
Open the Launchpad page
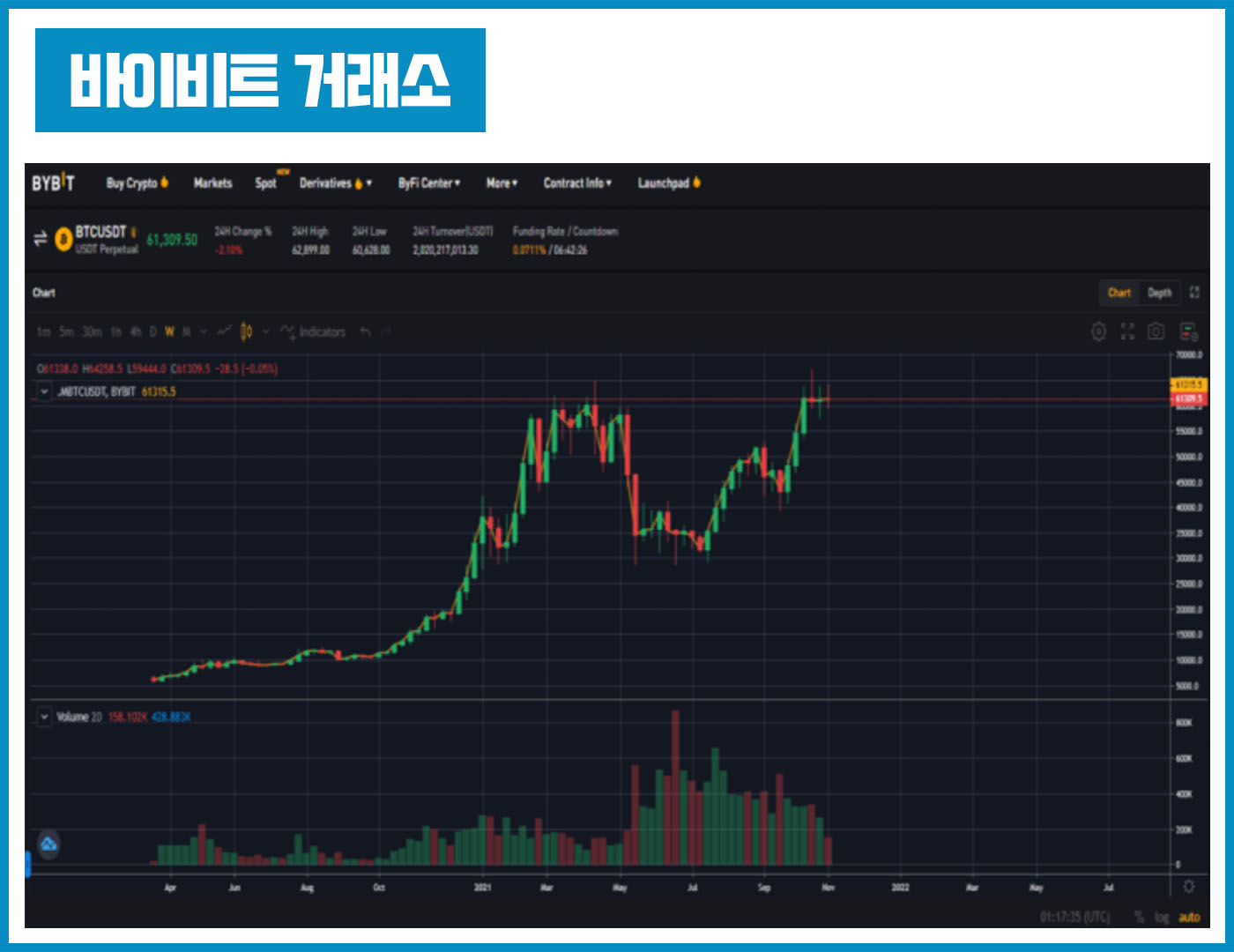click(669, 183)
